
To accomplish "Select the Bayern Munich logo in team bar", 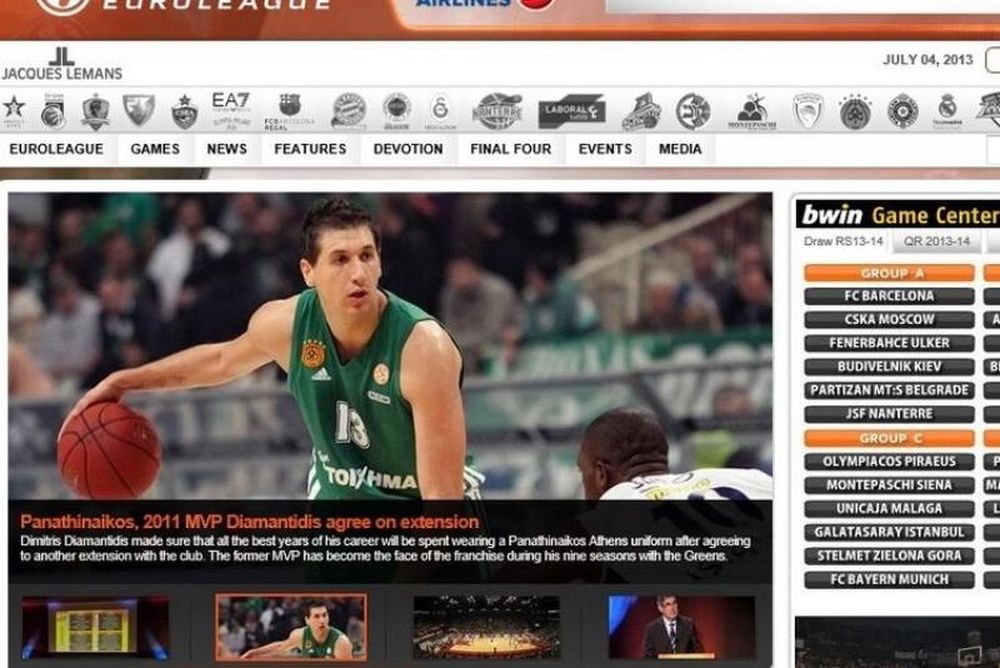I will pyautogui.click(x=349, y=110).
